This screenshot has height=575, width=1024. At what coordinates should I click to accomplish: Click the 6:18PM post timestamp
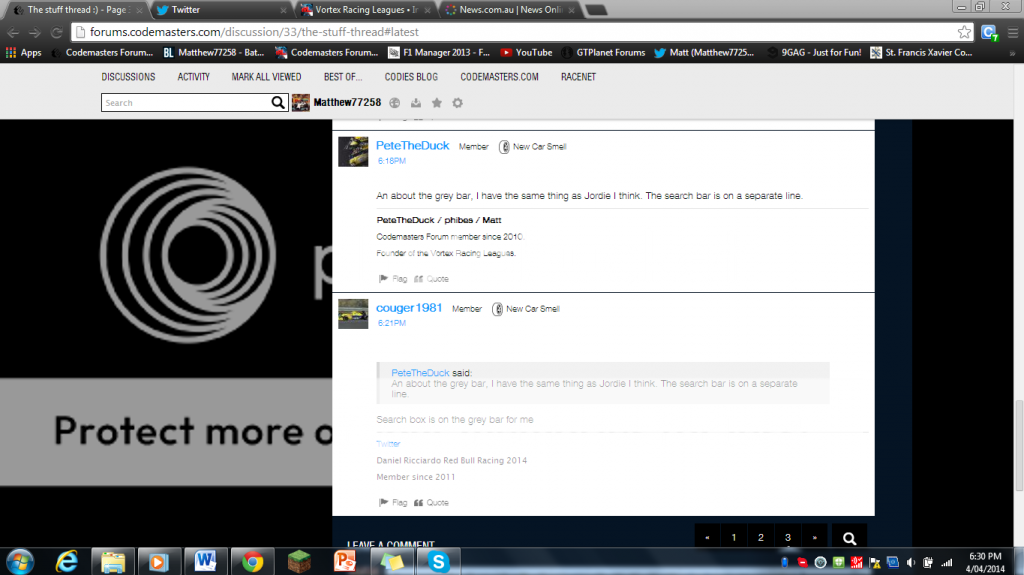391,161
